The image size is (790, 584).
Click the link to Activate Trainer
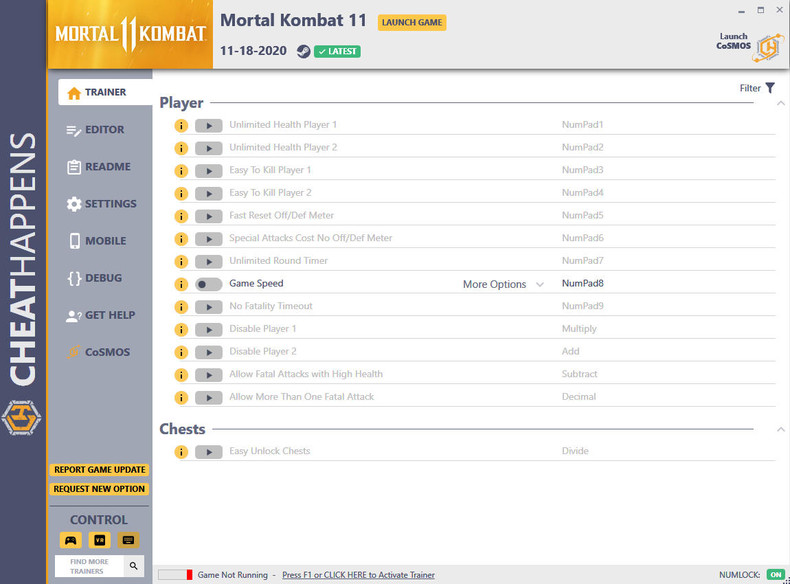point(358,575)
